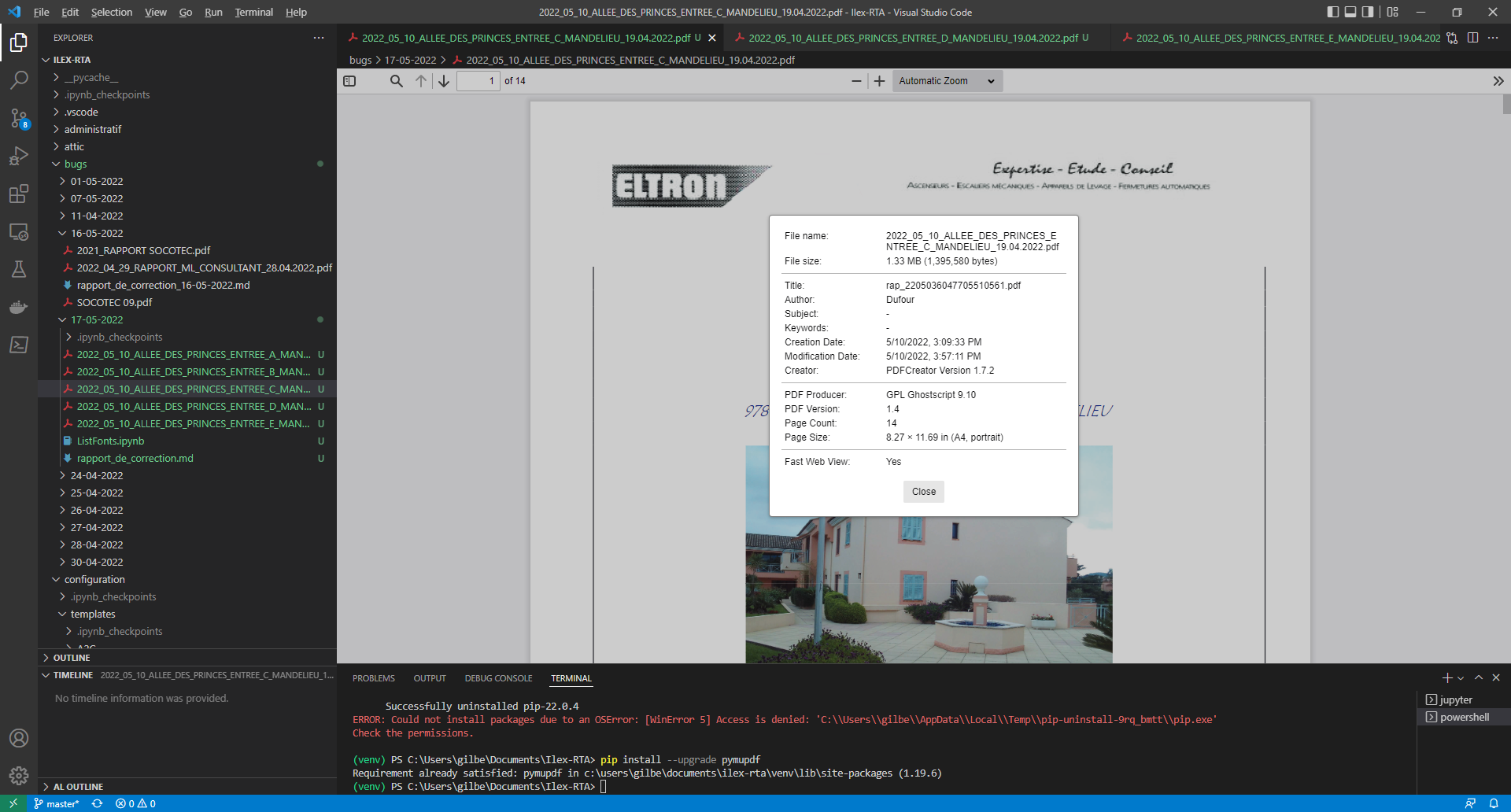Open the Testing flask view

19,269
